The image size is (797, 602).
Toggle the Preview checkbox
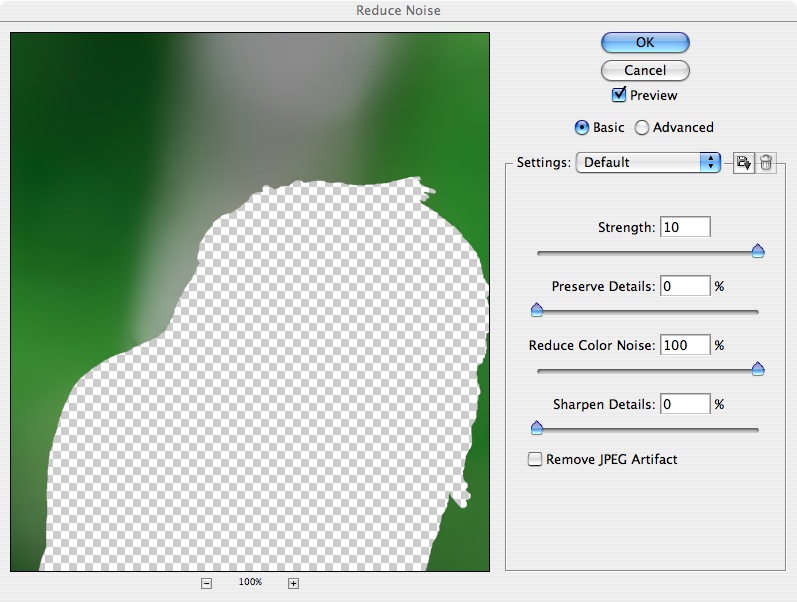(619, 95)
